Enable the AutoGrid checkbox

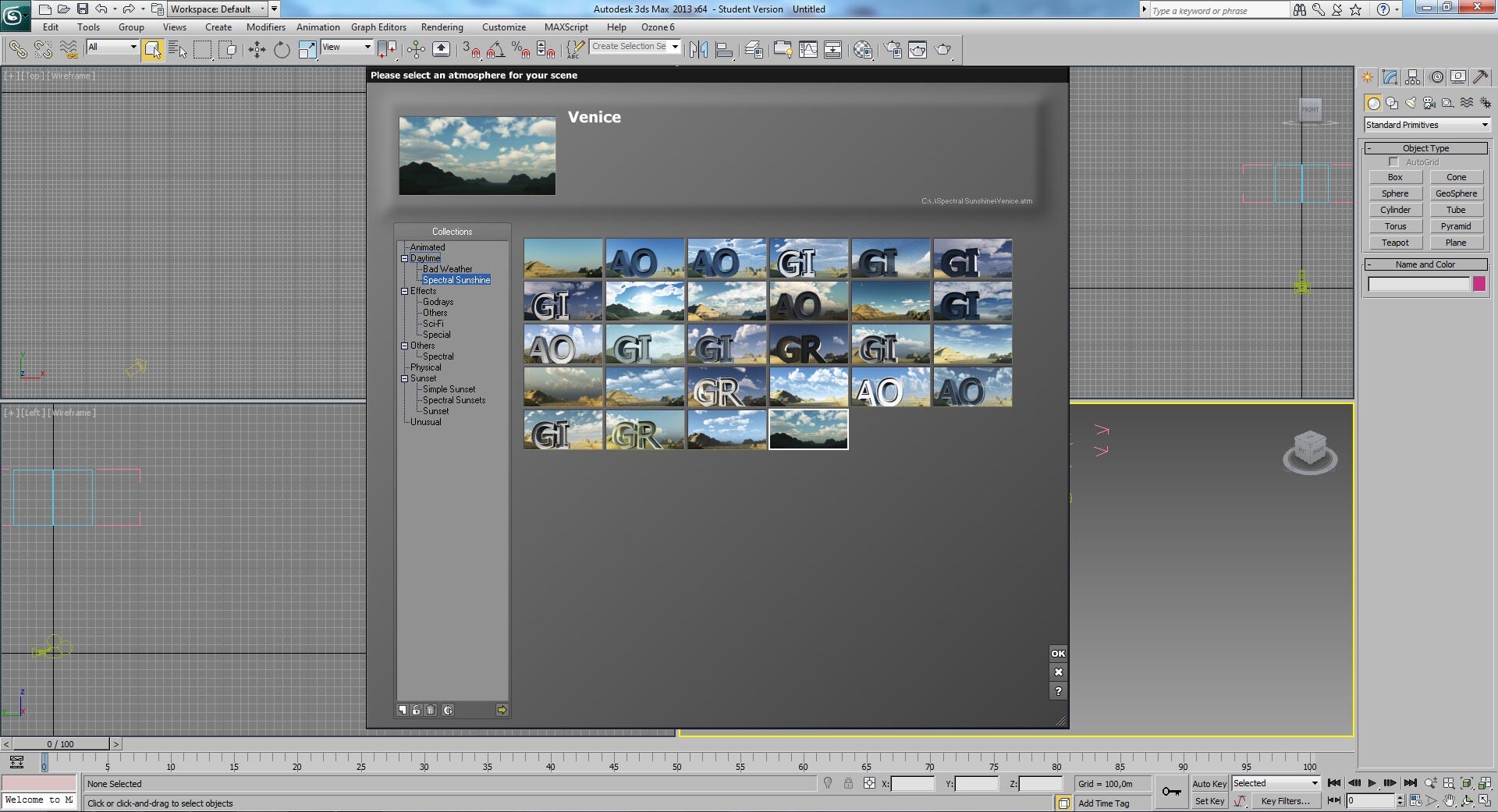click(1393, 161)
